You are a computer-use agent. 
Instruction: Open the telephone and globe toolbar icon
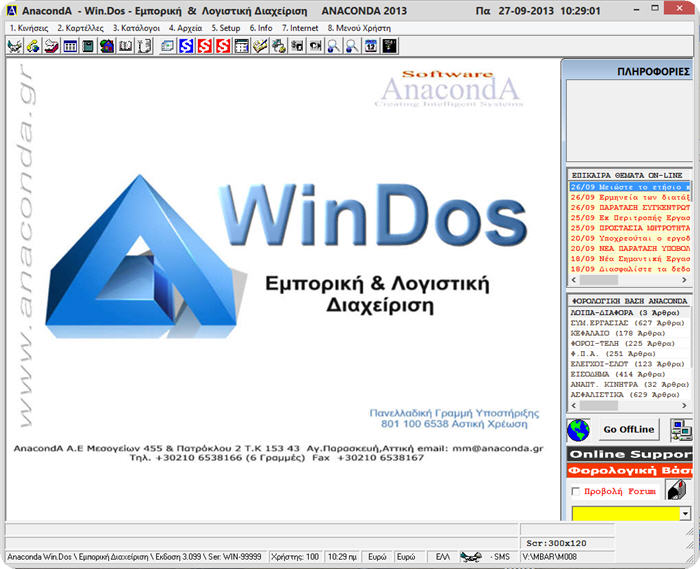(x=33, y=46)
